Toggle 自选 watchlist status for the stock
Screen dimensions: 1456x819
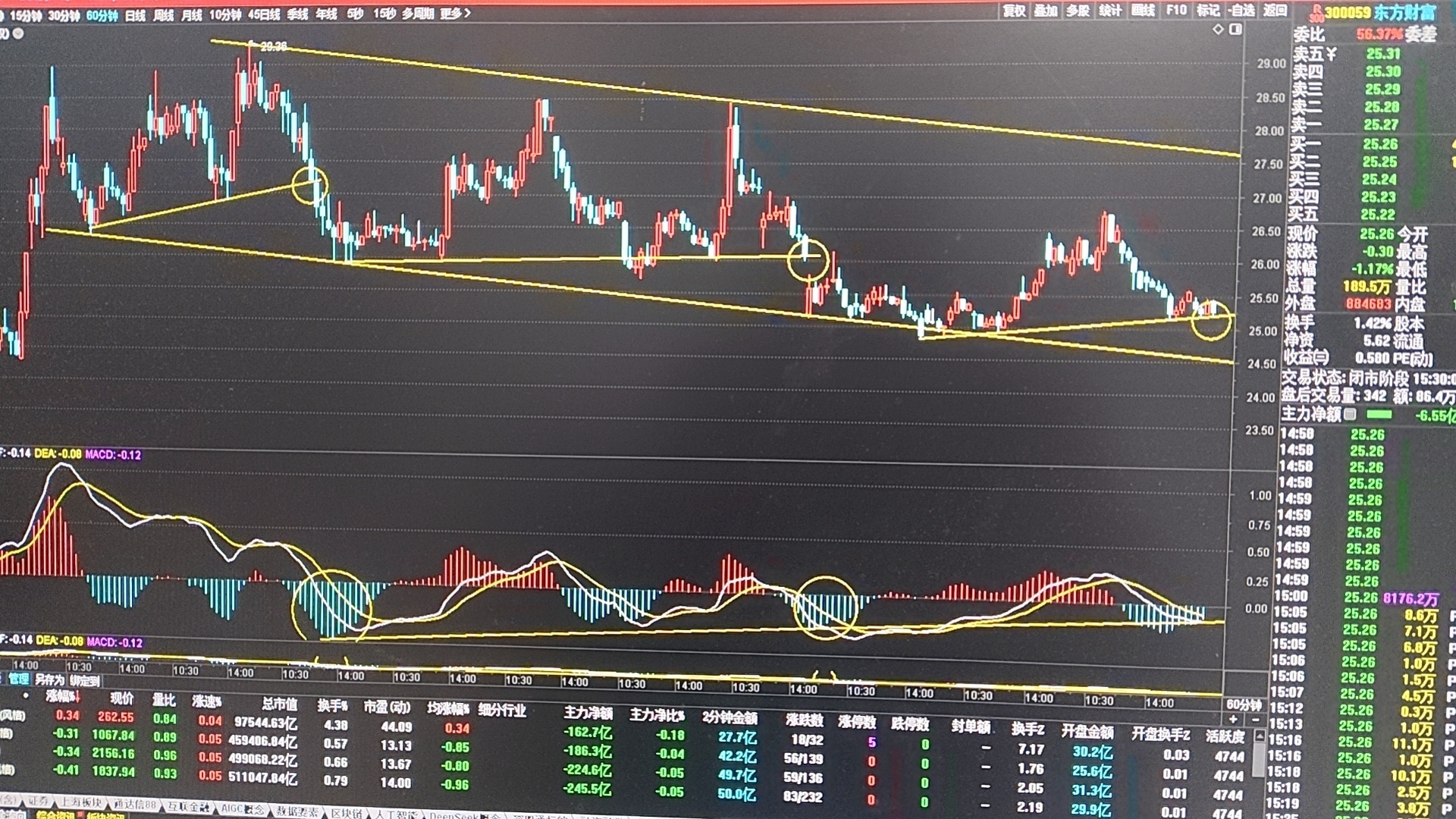pos(1241,11)
